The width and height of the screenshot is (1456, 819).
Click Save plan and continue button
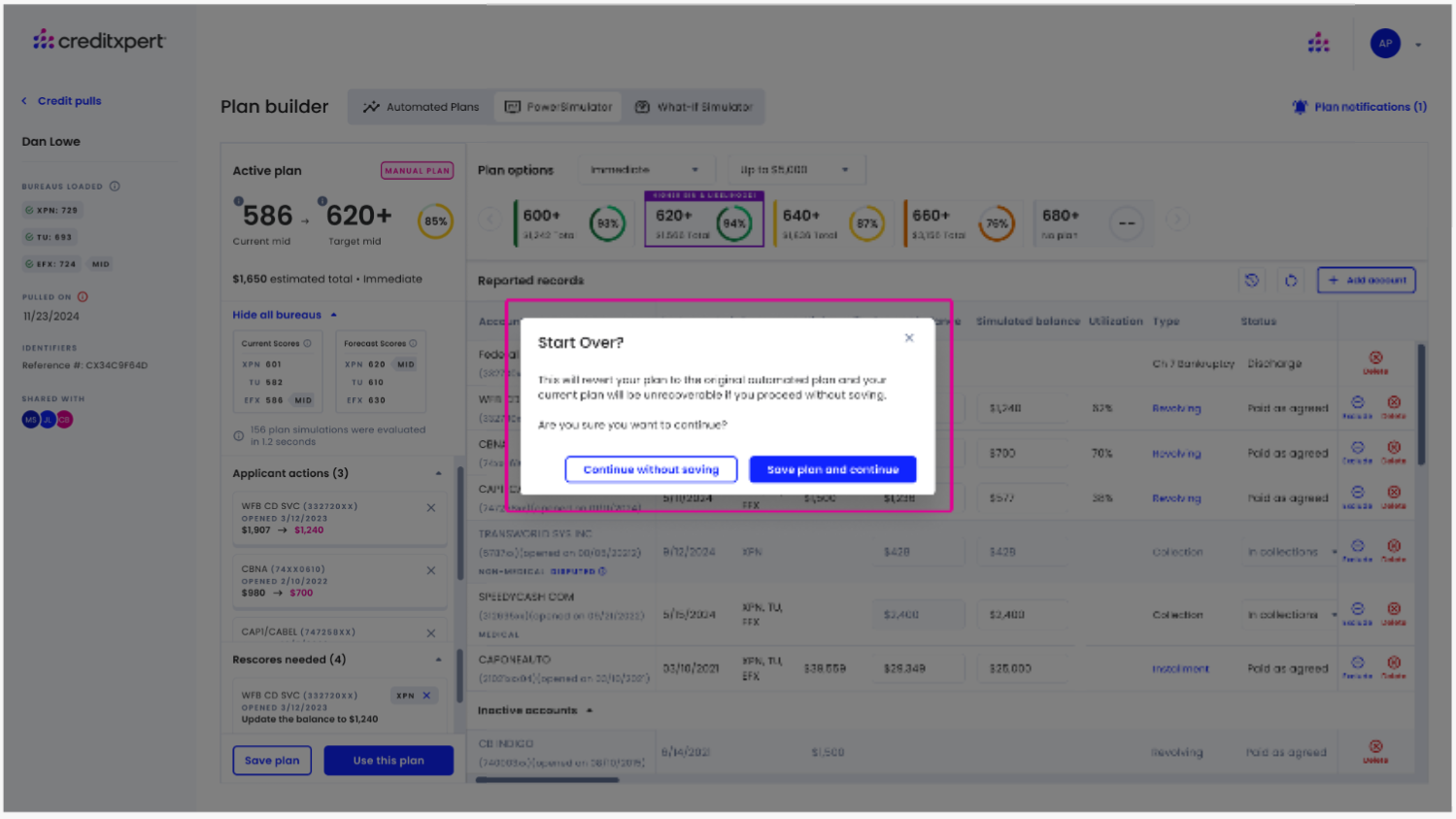point(832,469)
